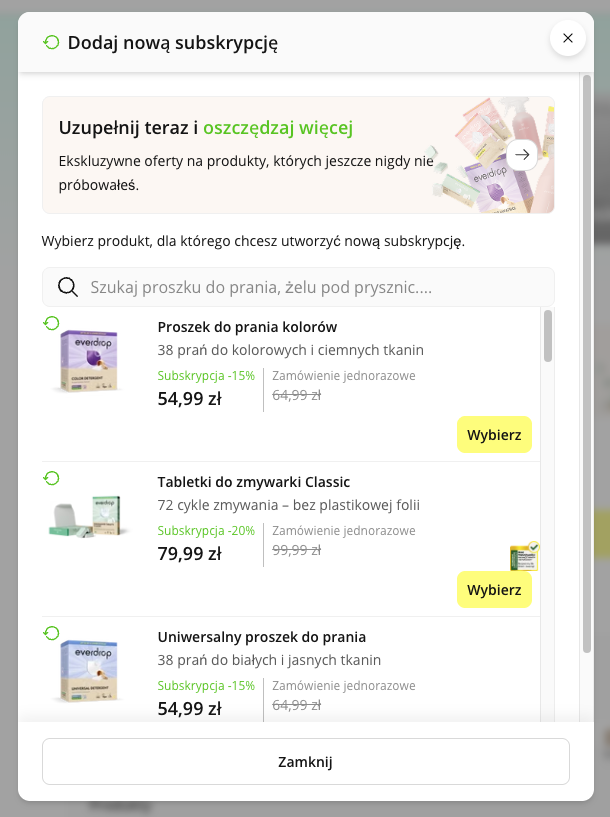Click subscription icon beside Tabletki do zmywarki Classic
610x817 pixels.
(51, 478)
